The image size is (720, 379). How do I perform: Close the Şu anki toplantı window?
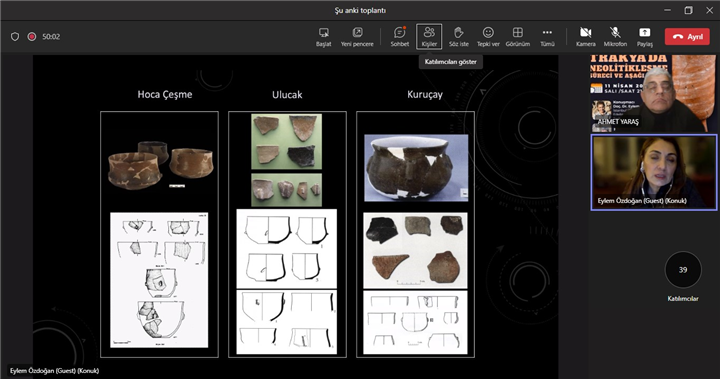click(709, 10)
